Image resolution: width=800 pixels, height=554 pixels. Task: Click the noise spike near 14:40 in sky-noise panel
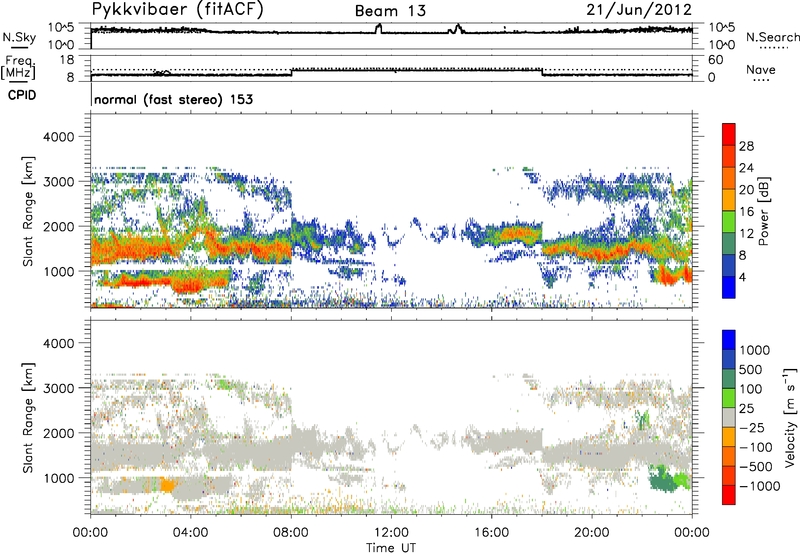[457, 29]
